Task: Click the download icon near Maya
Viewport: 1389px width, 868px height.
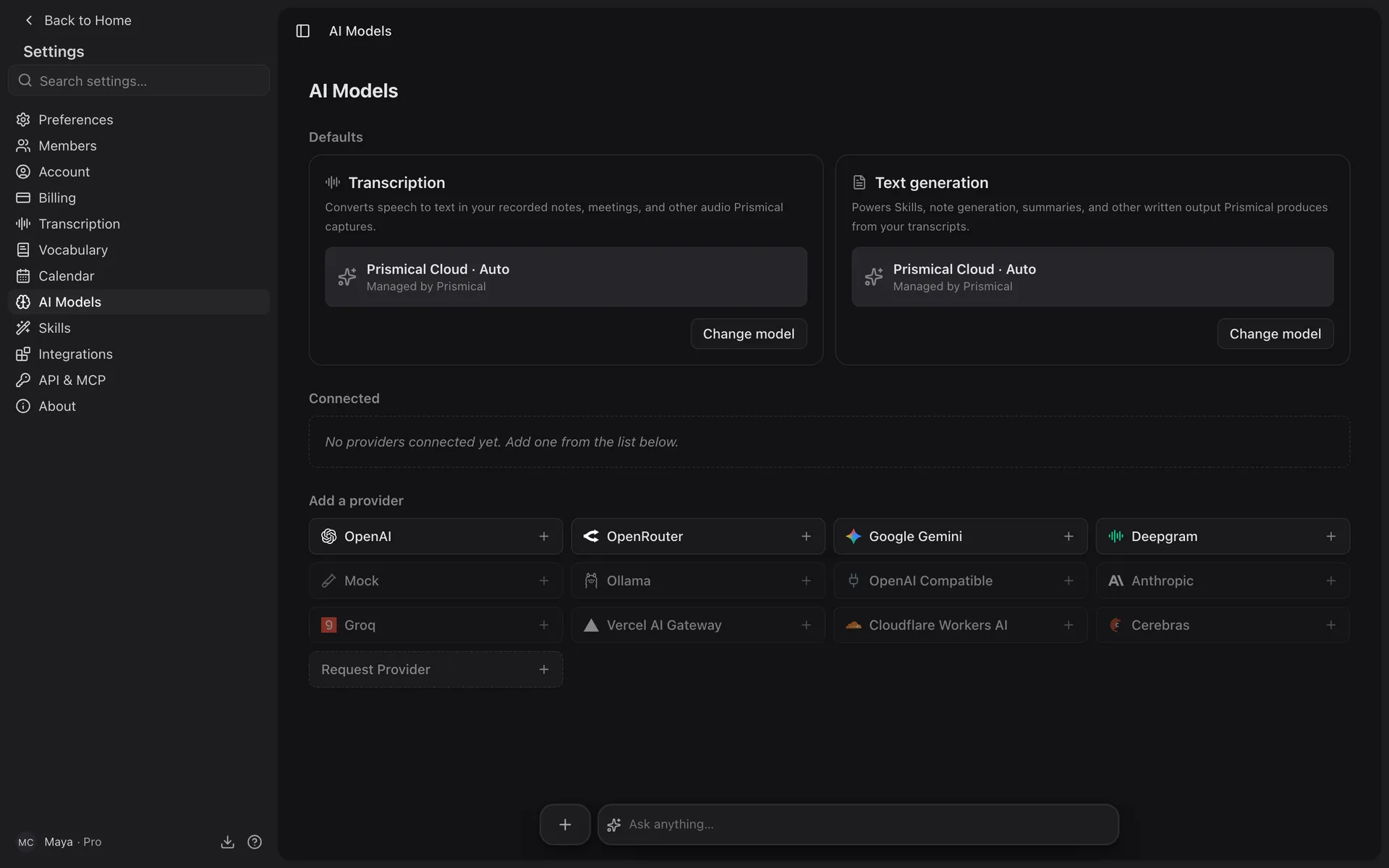Action: 227,842
